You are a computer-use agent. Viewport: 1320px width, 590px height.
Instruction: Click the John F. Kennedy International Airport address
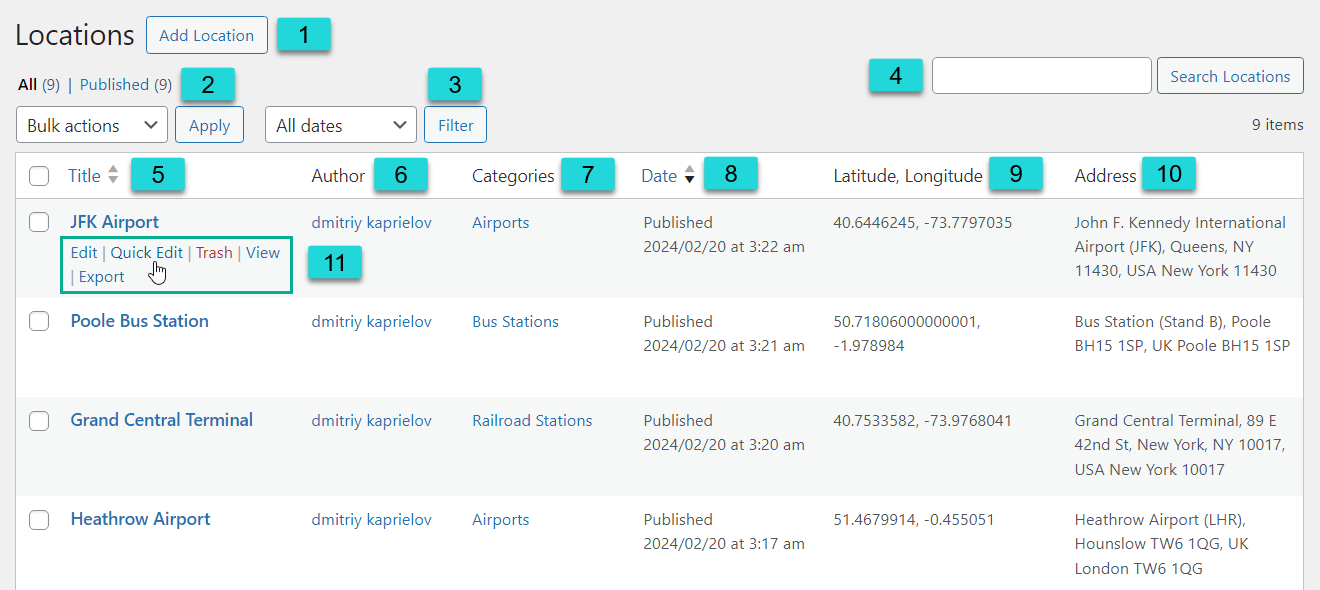(1180, 246)
